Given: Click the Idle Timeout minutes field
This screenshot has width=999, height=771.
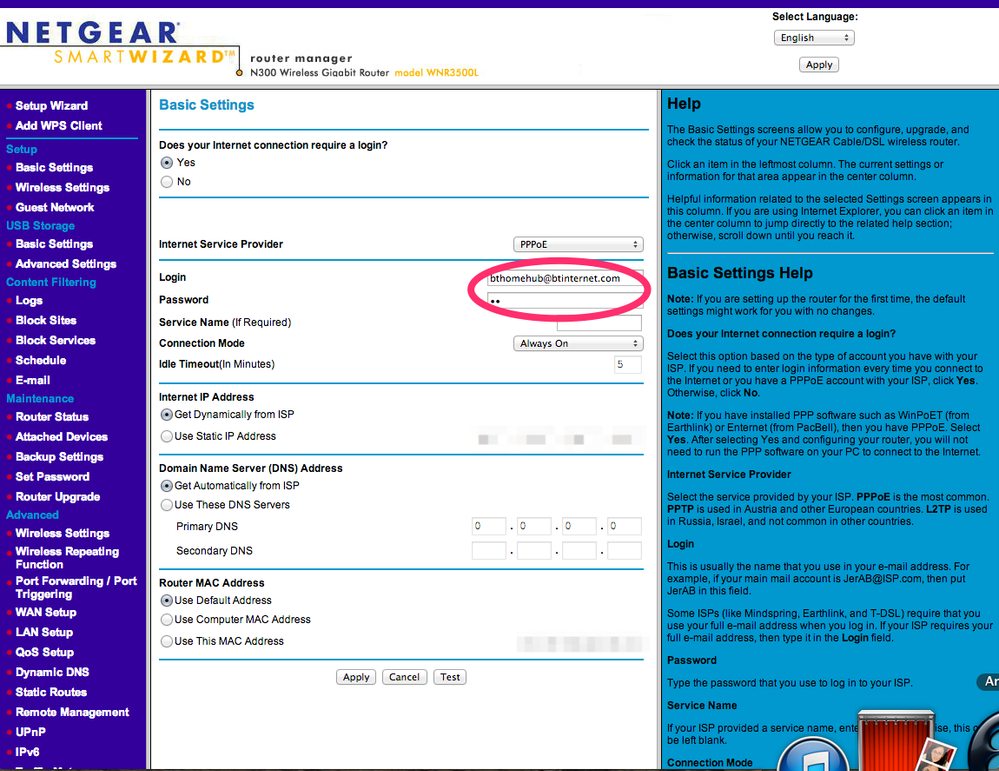Looking at the screenshot, I should click(628, 364).
